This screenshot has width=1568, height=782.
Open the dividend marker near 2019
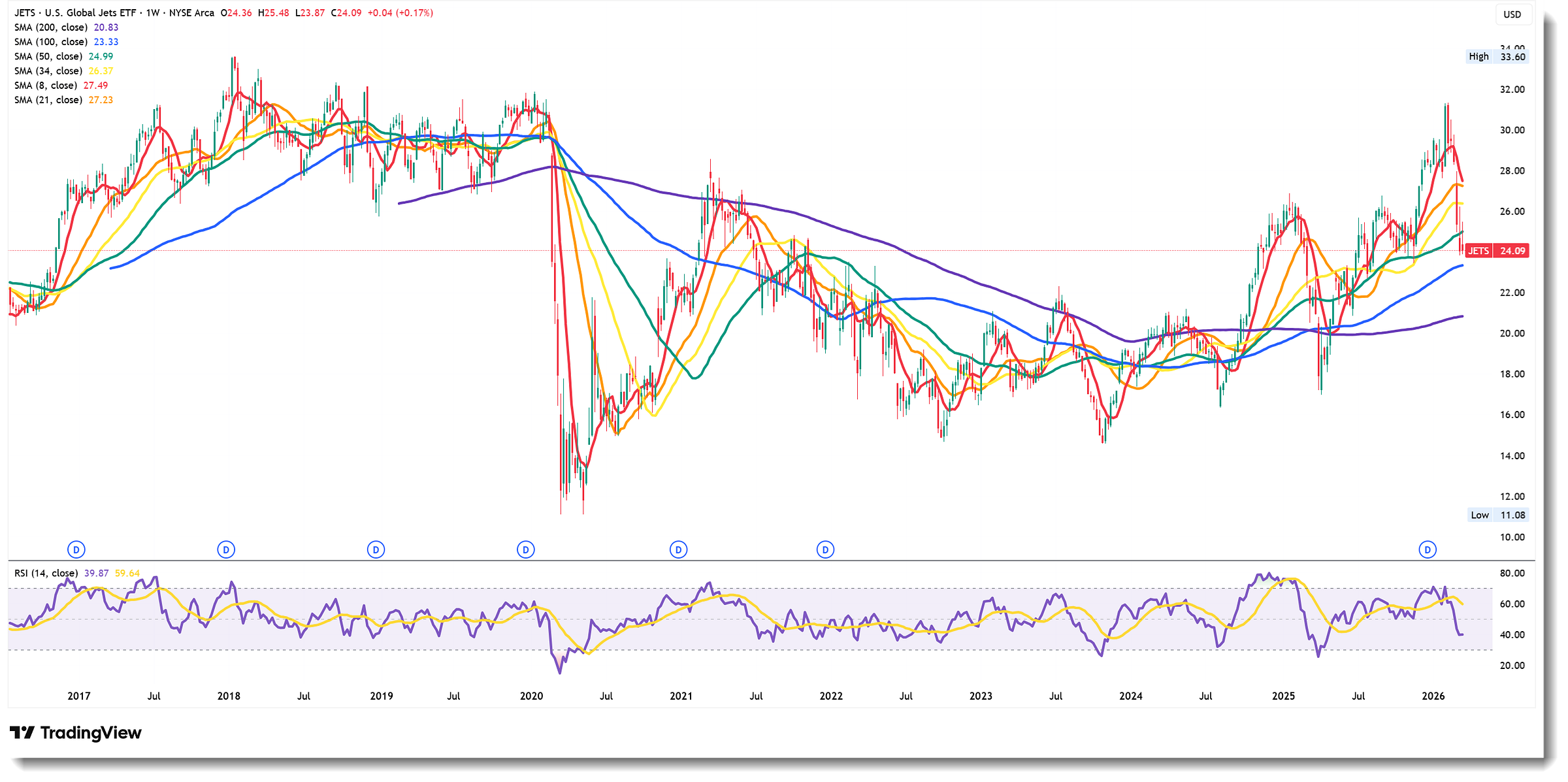(x=376, y=550)
